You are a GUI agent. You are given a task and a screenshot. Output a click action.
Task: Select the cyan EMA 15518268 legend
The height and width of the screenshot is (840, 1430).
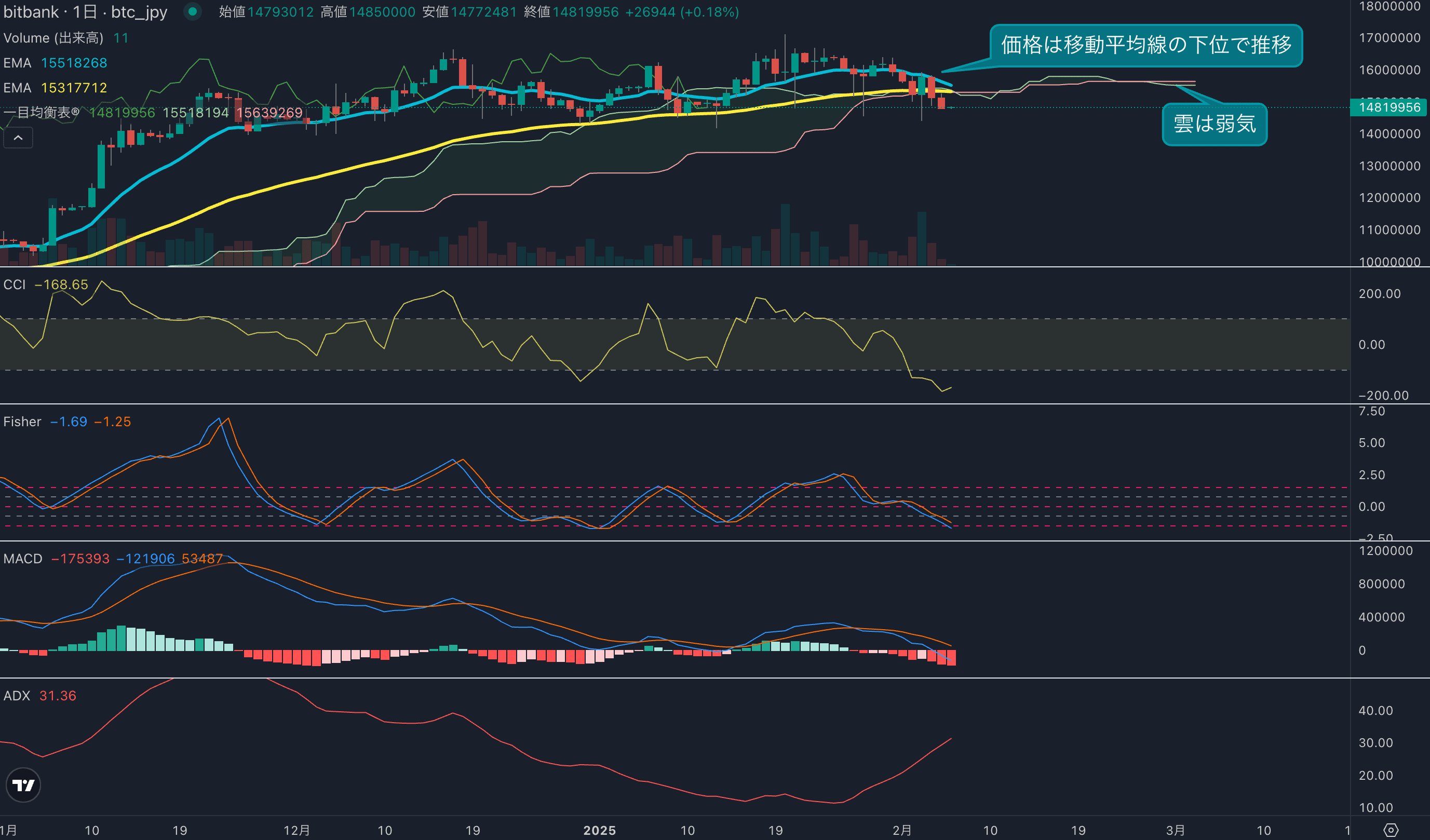(55, 63)
